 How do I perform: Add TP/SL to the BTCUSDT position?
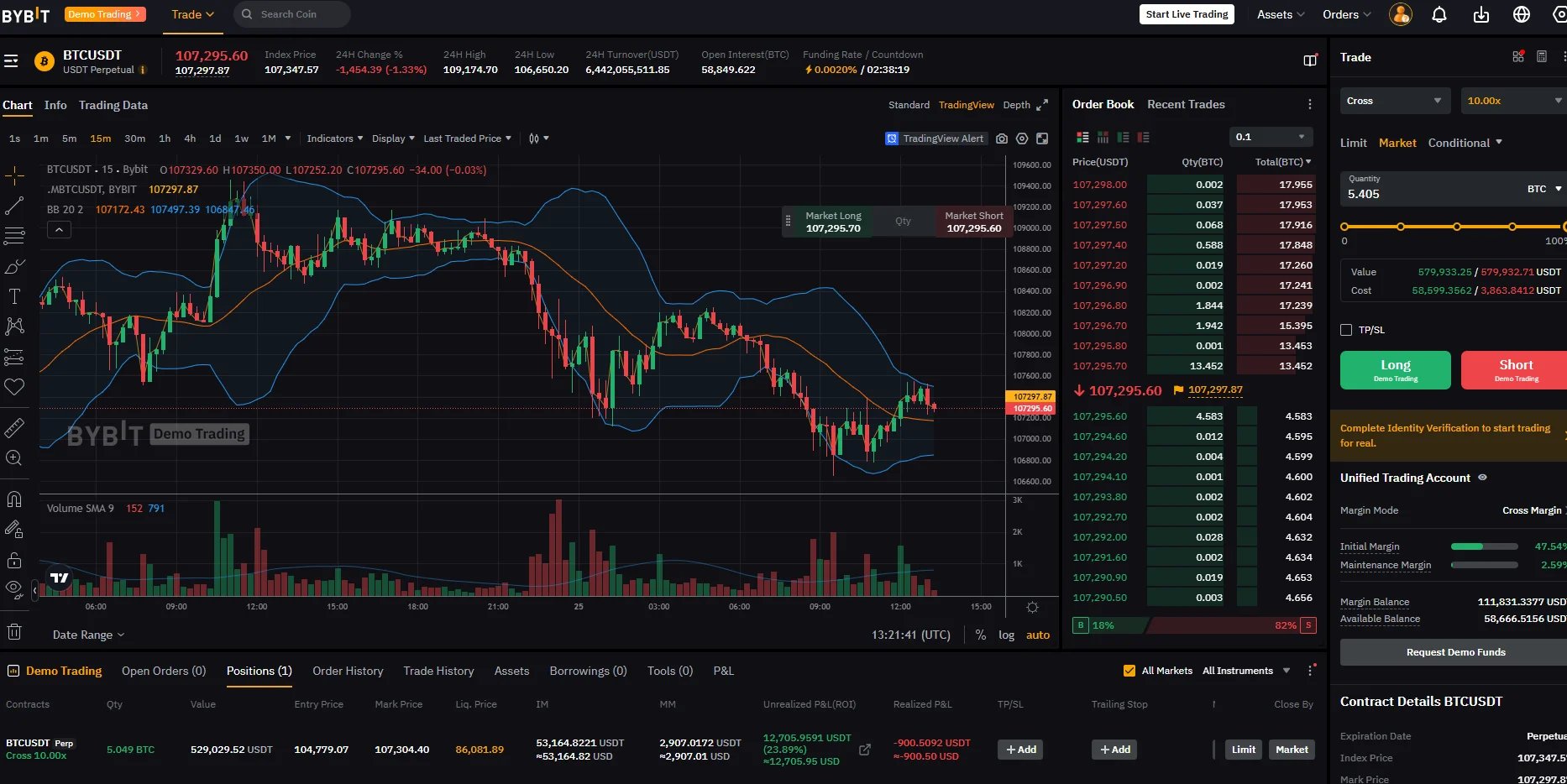coord(1020,750)
